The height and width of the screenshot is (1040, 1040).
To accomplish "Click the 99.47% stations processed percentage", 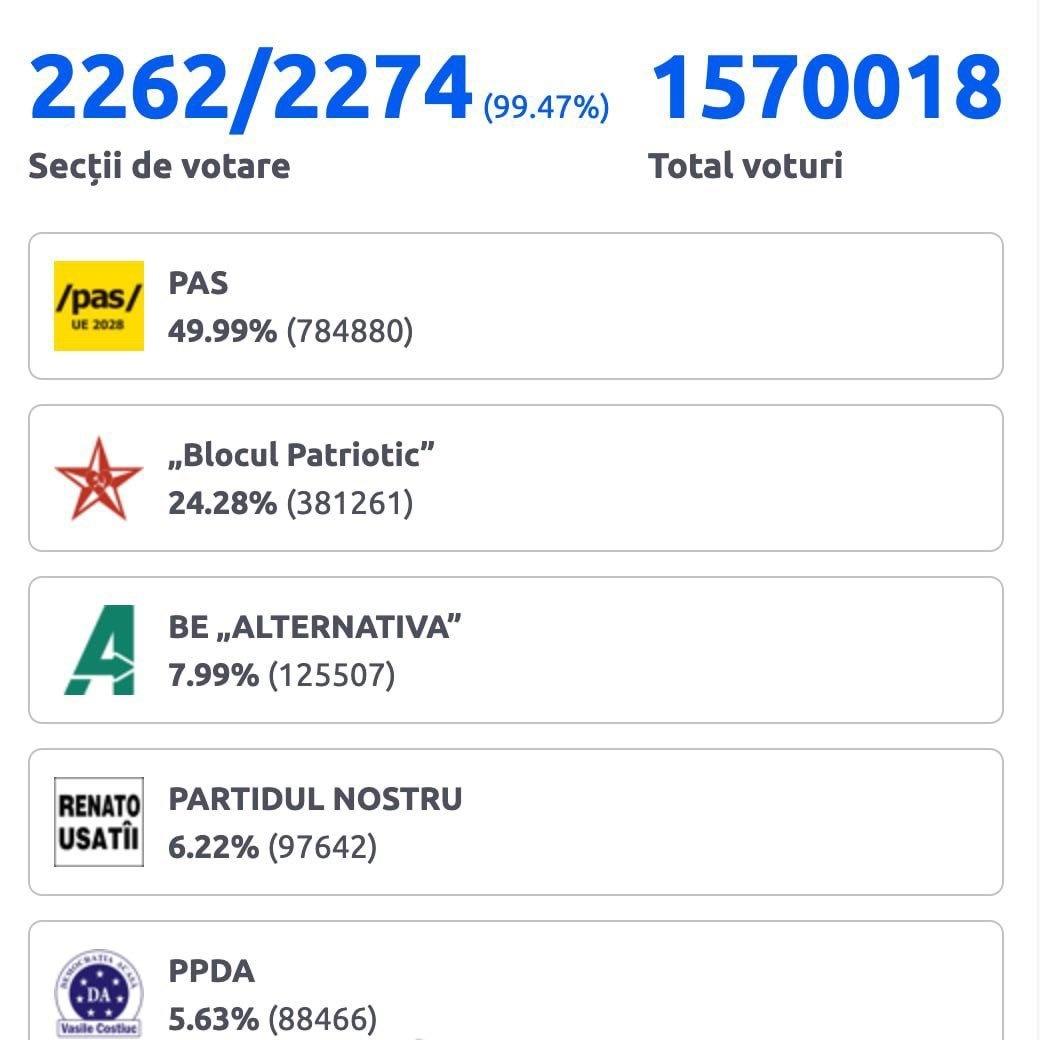I will pos(546,107).
